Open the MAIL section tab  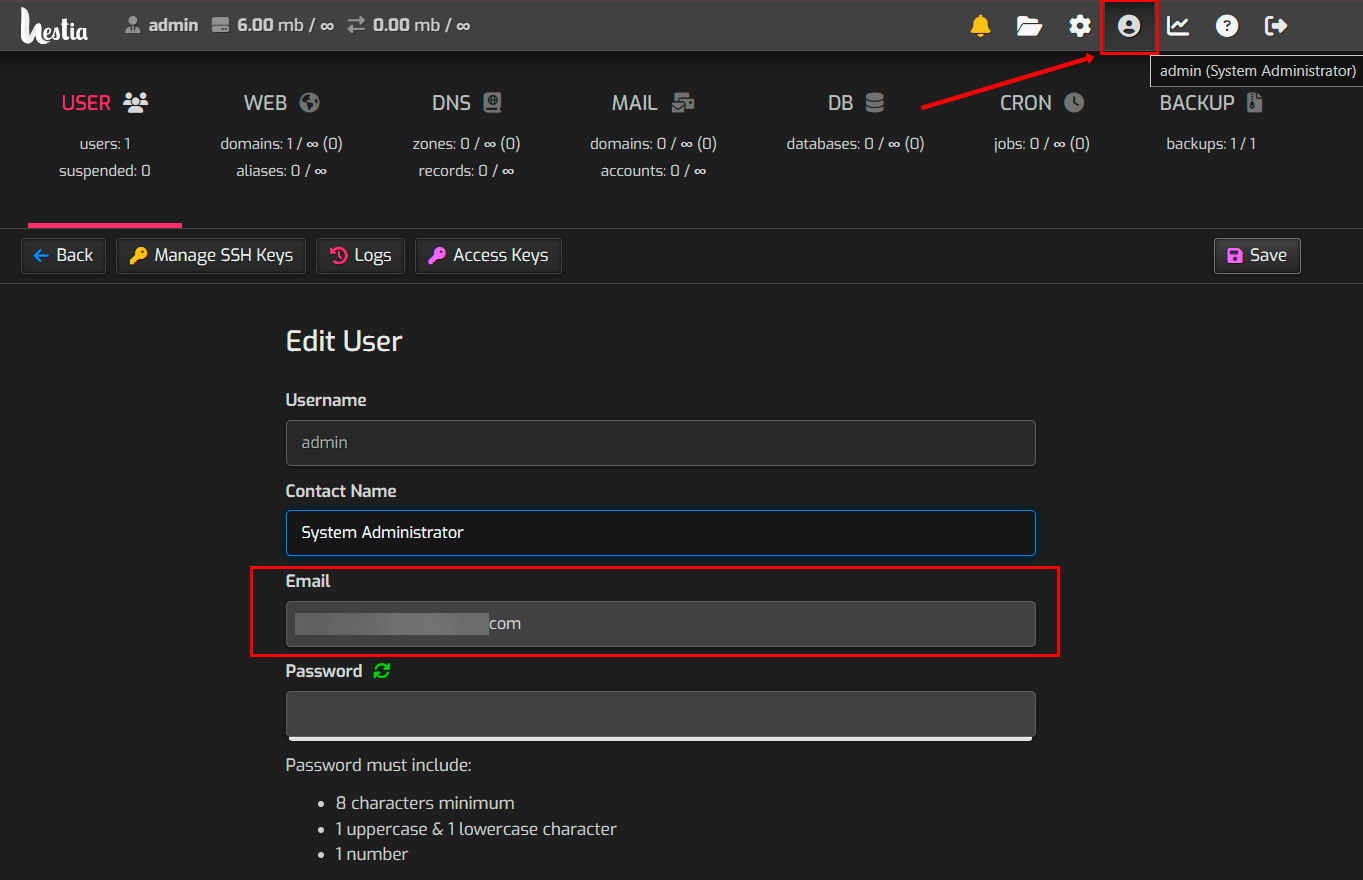652,103
